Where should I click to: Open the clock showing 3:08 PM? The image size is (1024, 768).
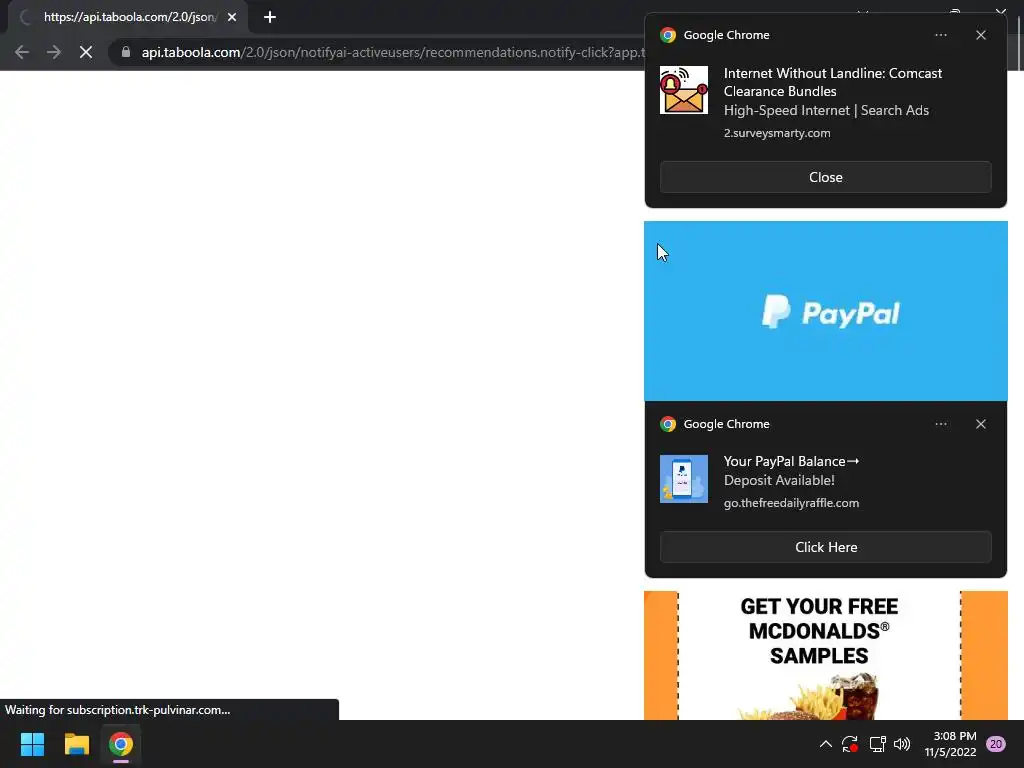(x=951, y=744)
